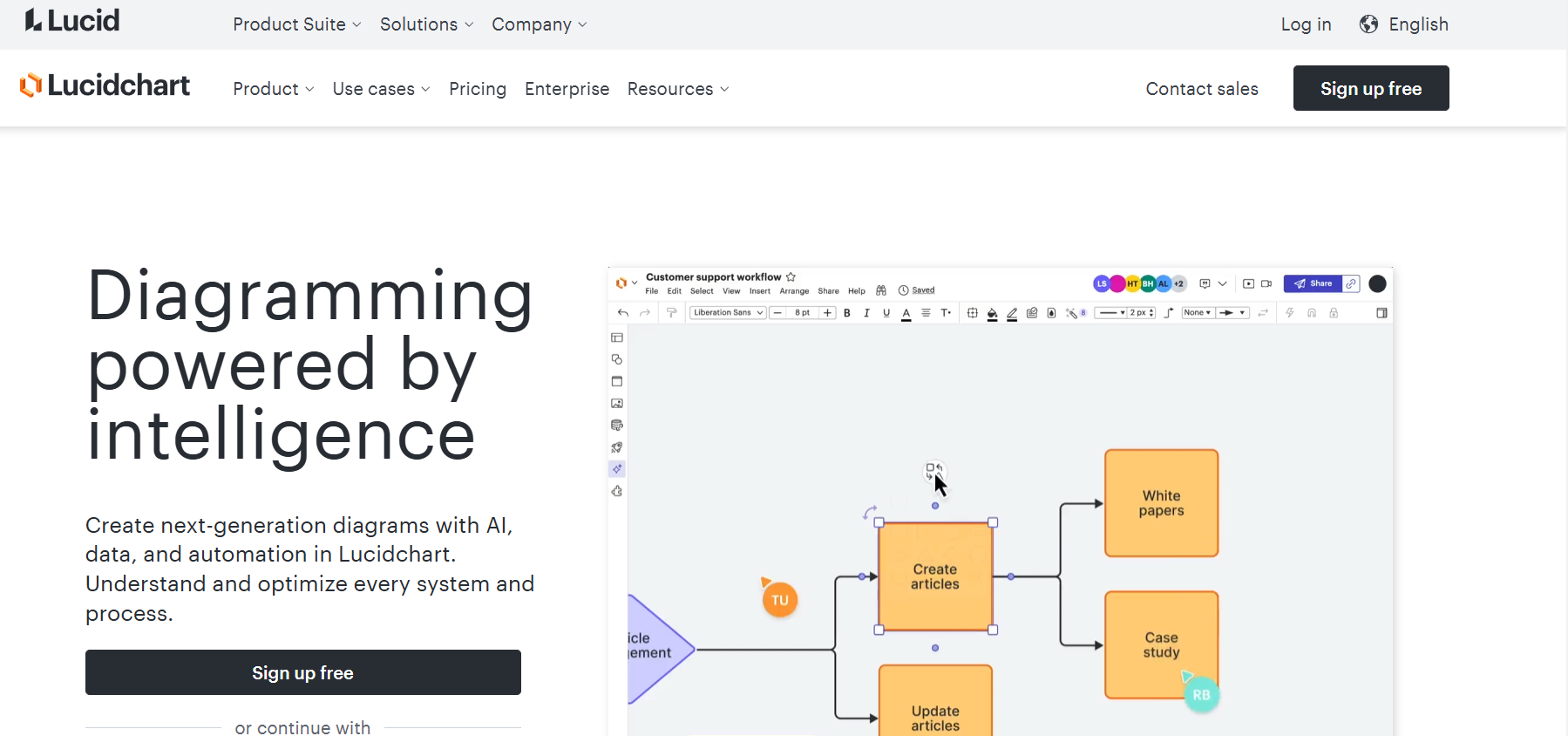Open the Arrange menu in the editor

pos(794,291)
